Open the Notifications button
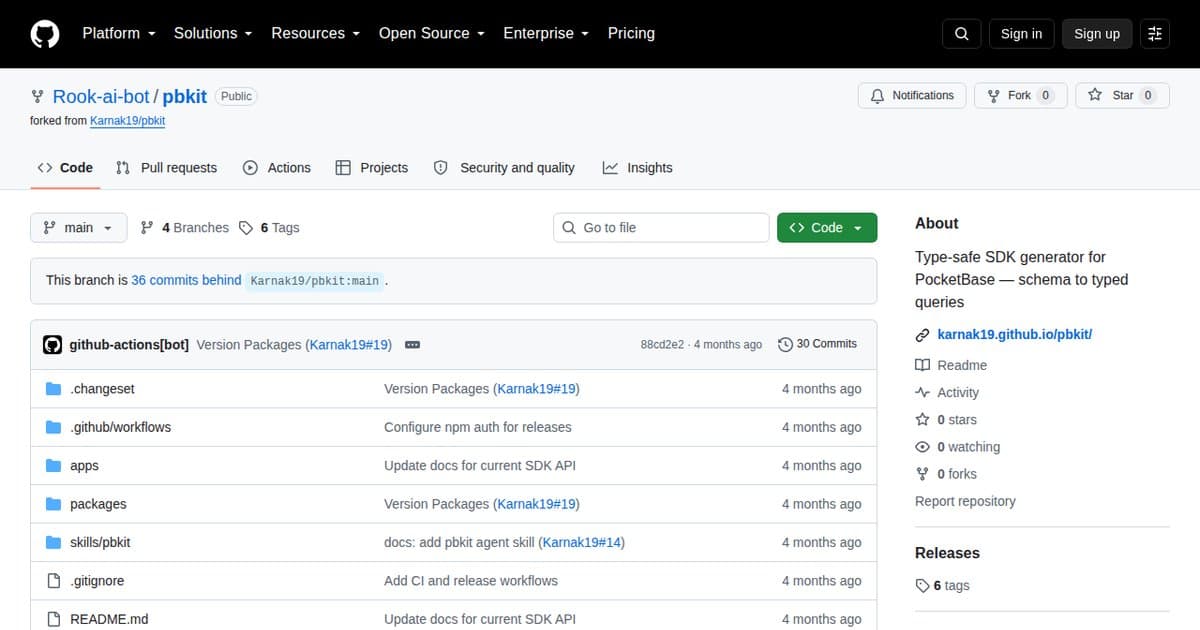 pos(912,96)
